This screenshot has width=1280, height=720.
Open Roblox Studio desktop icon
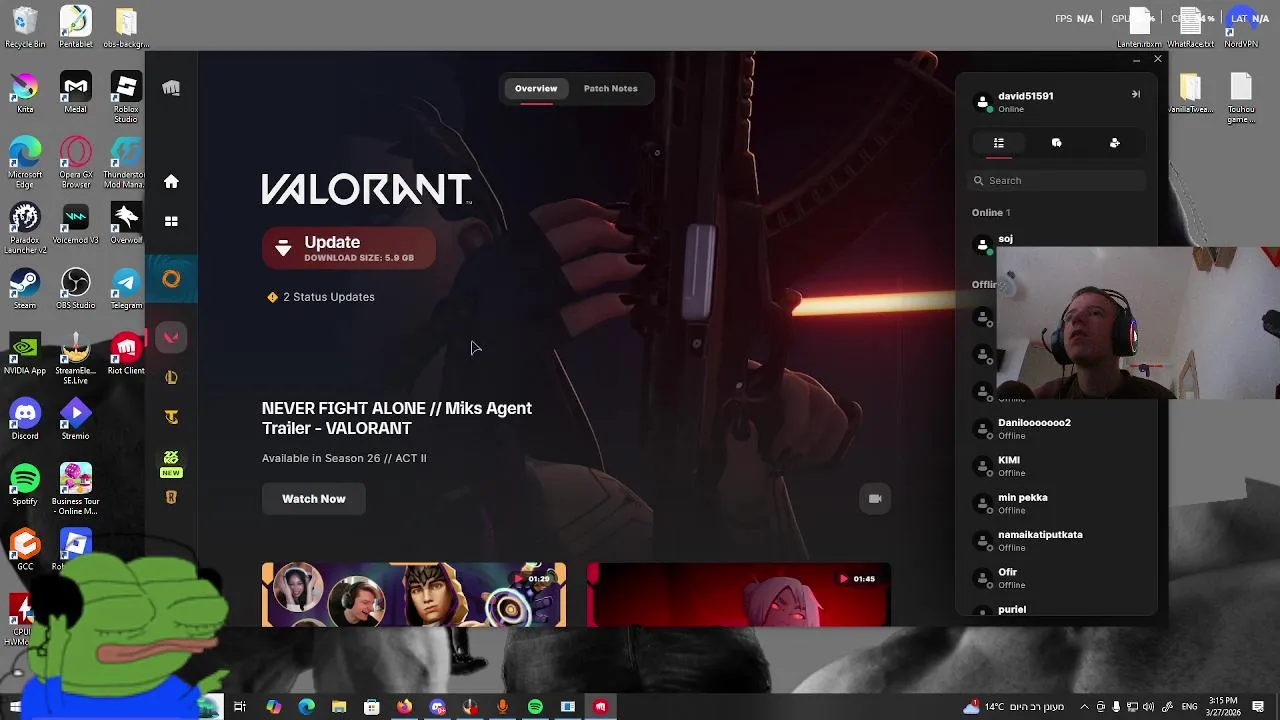pyautogui.click(x=126, y=97)
